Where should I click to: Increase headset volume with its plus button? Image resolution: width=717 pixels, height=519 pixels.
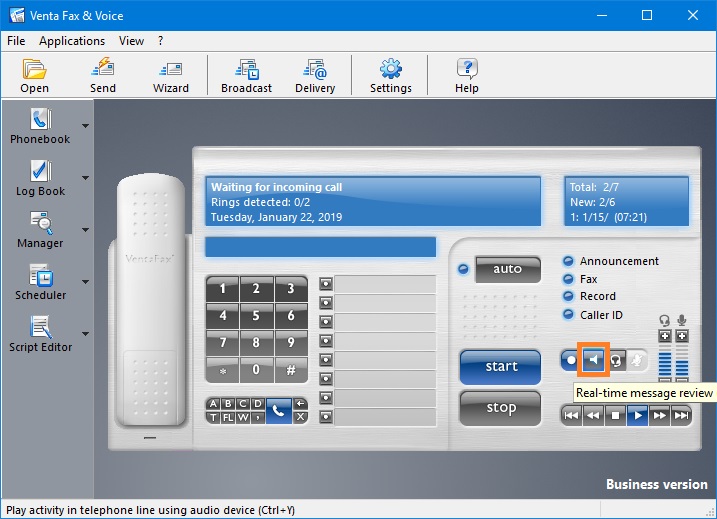665,336
